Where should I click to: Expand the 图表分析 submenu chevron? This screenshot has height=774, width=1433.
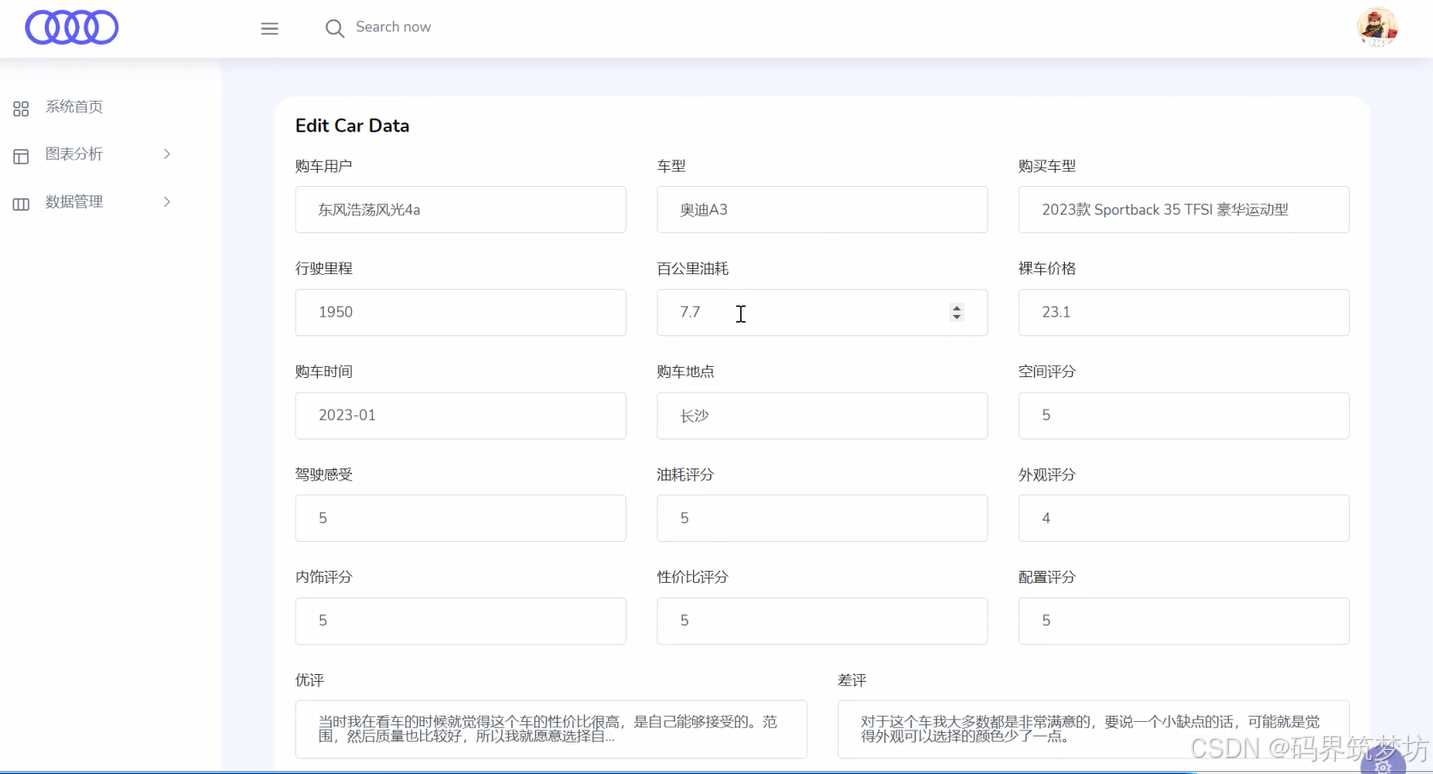167,154
